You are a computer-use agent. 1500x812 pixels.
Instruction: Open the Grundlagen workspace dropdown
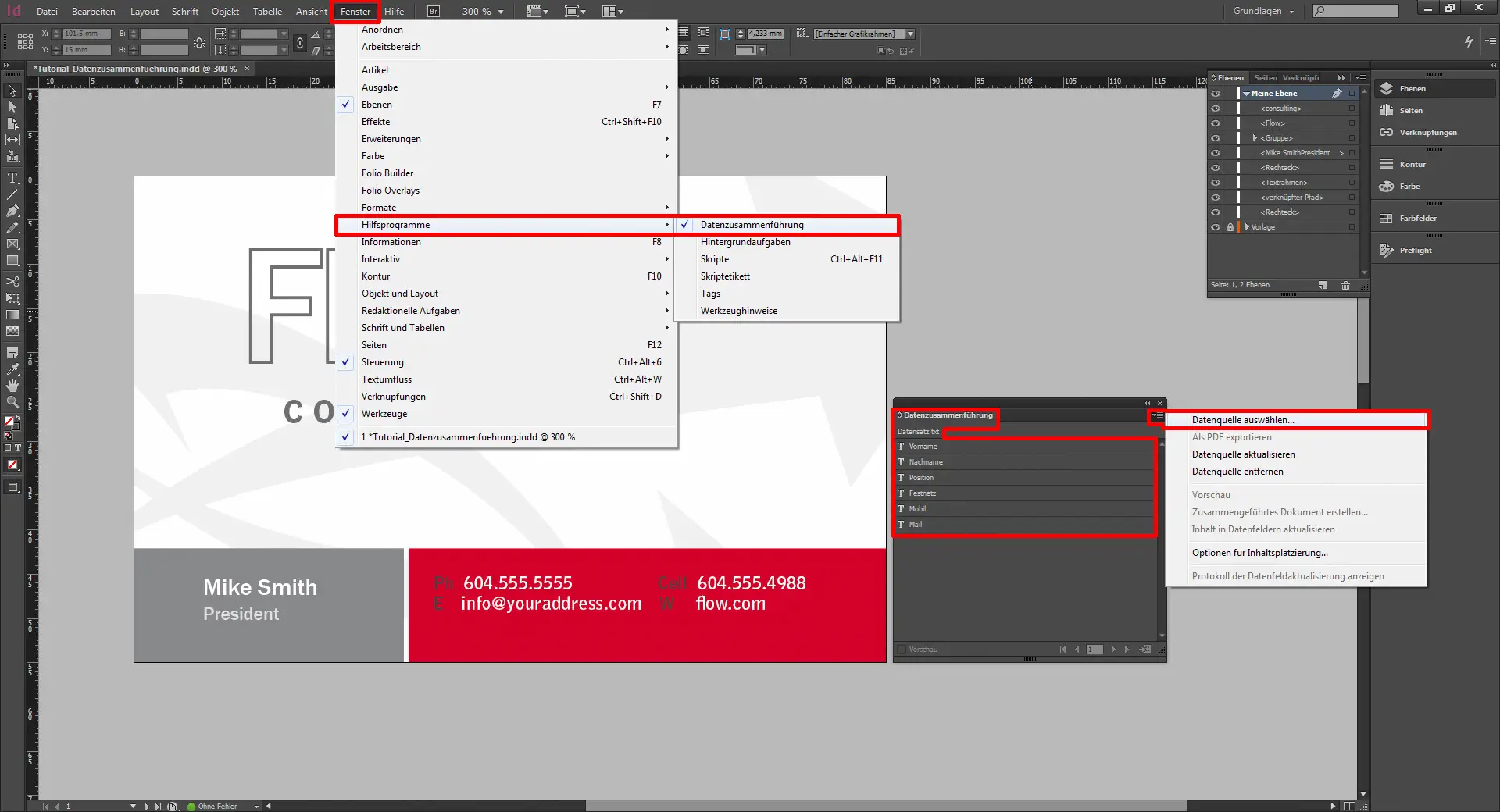[1263, 11]
